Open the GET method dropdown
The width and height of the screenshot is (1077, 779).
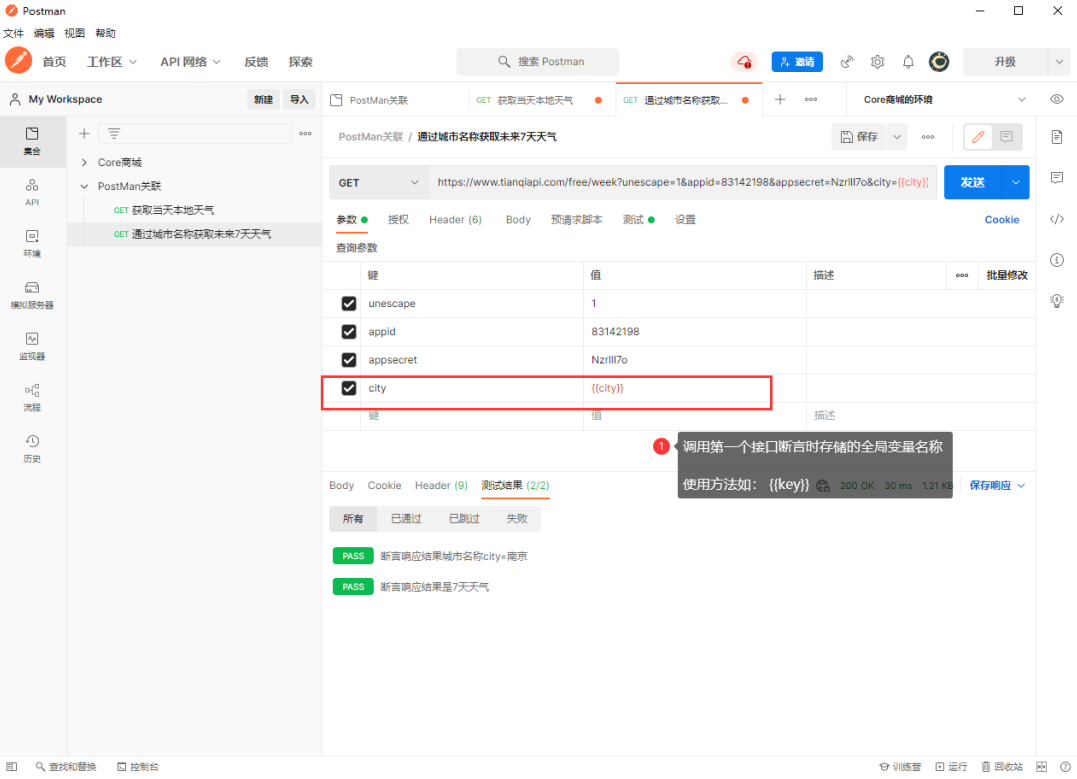[378, 183]
